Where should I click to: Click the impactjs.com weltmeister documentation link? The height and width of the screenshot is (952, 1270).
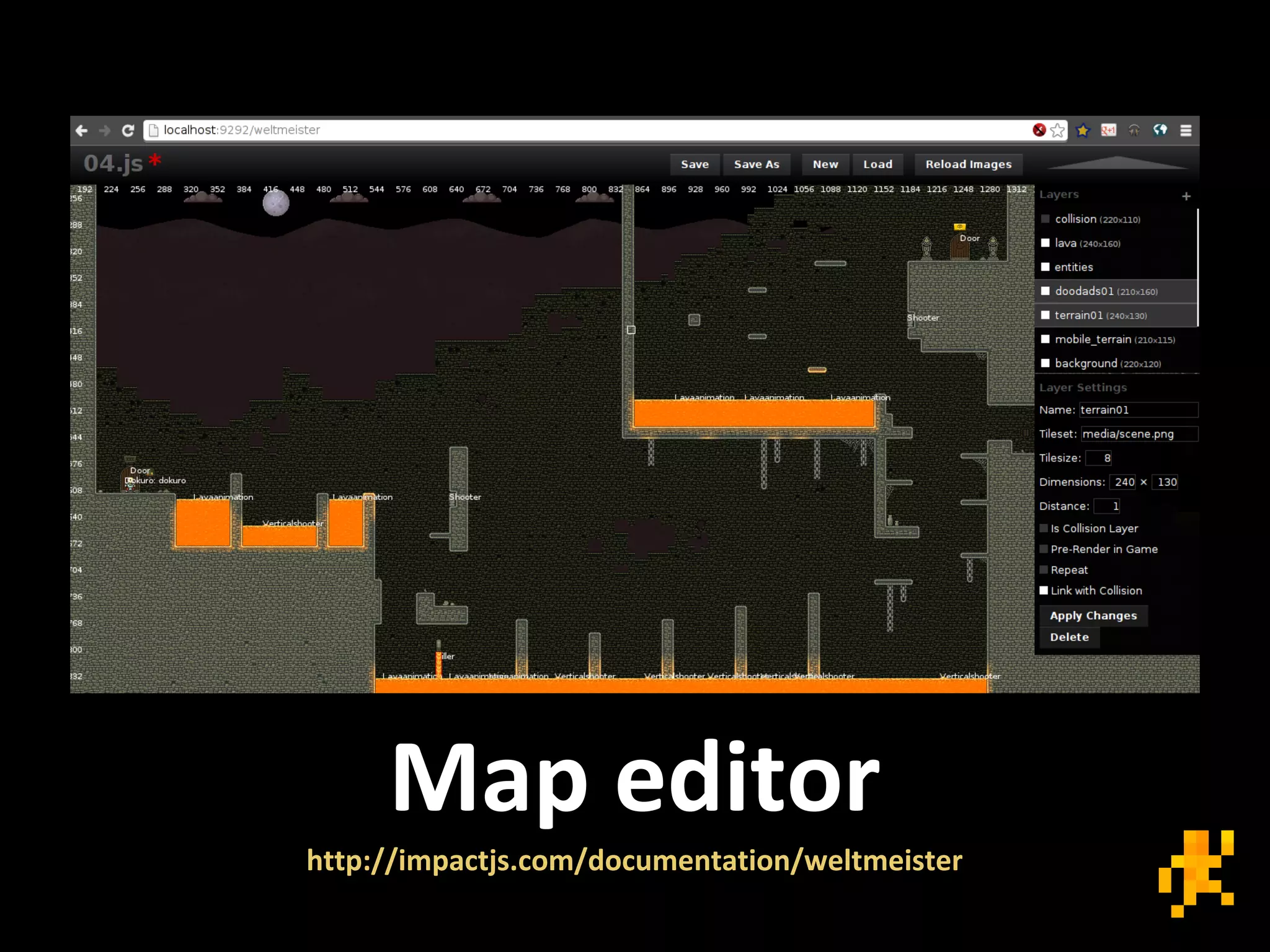[634, 860]
